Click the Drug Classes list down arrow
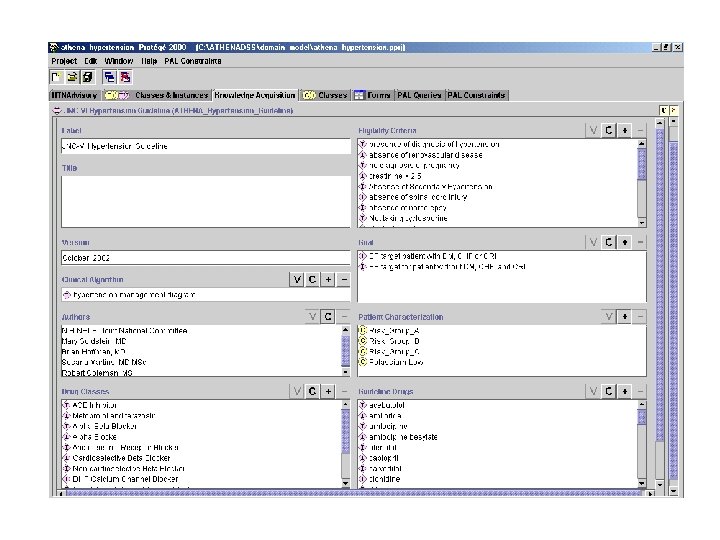This screenshot has height=540, width=720. click(x=346, y=483)
